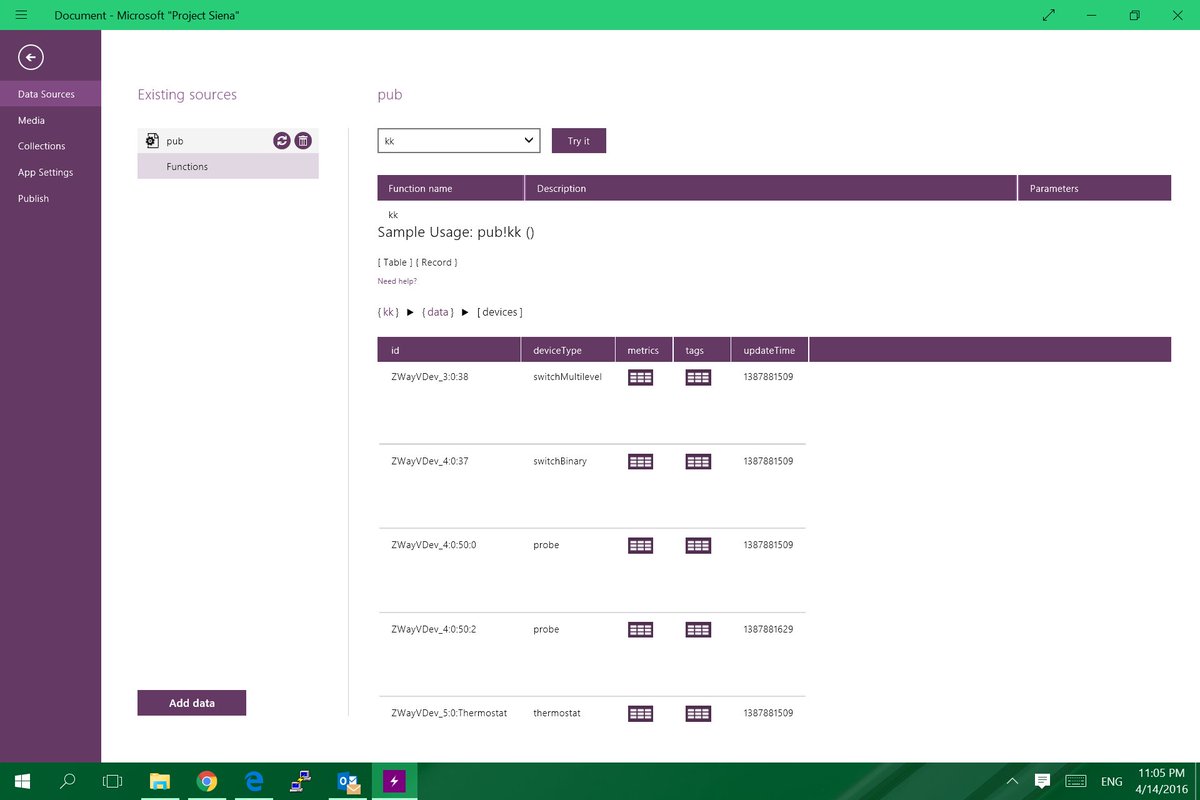1200x800 pixels.
Task: Delete the pub data source
Action: (303, 141)
